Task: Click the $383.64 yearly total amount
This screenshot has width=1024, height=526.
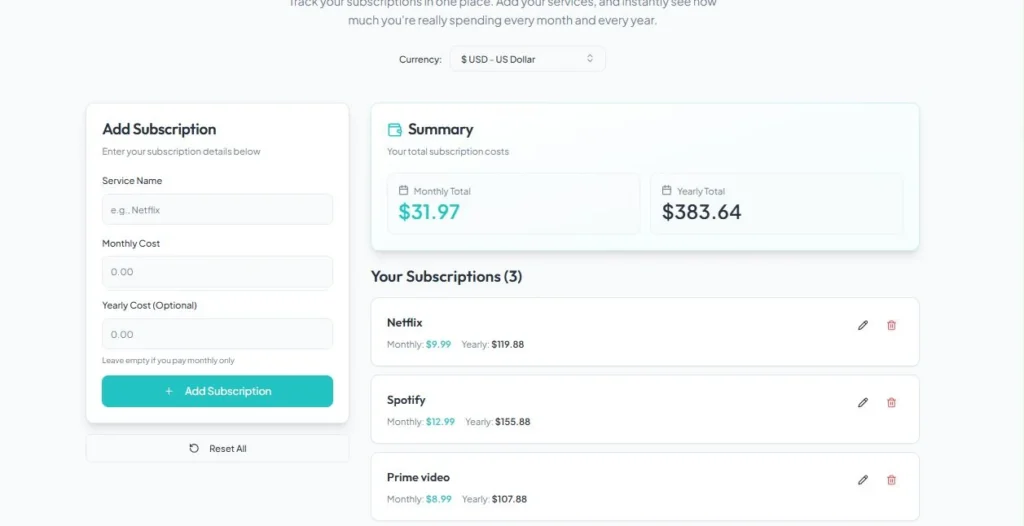Action: tap(701, 212)
